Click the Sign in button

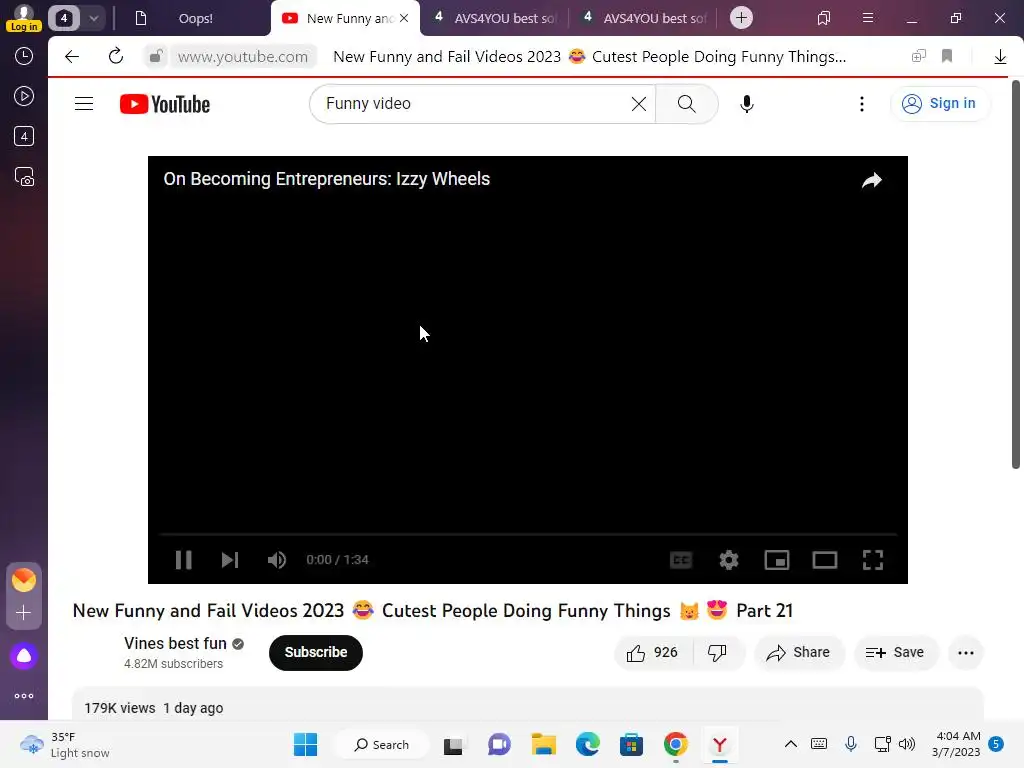coord(939,103)
